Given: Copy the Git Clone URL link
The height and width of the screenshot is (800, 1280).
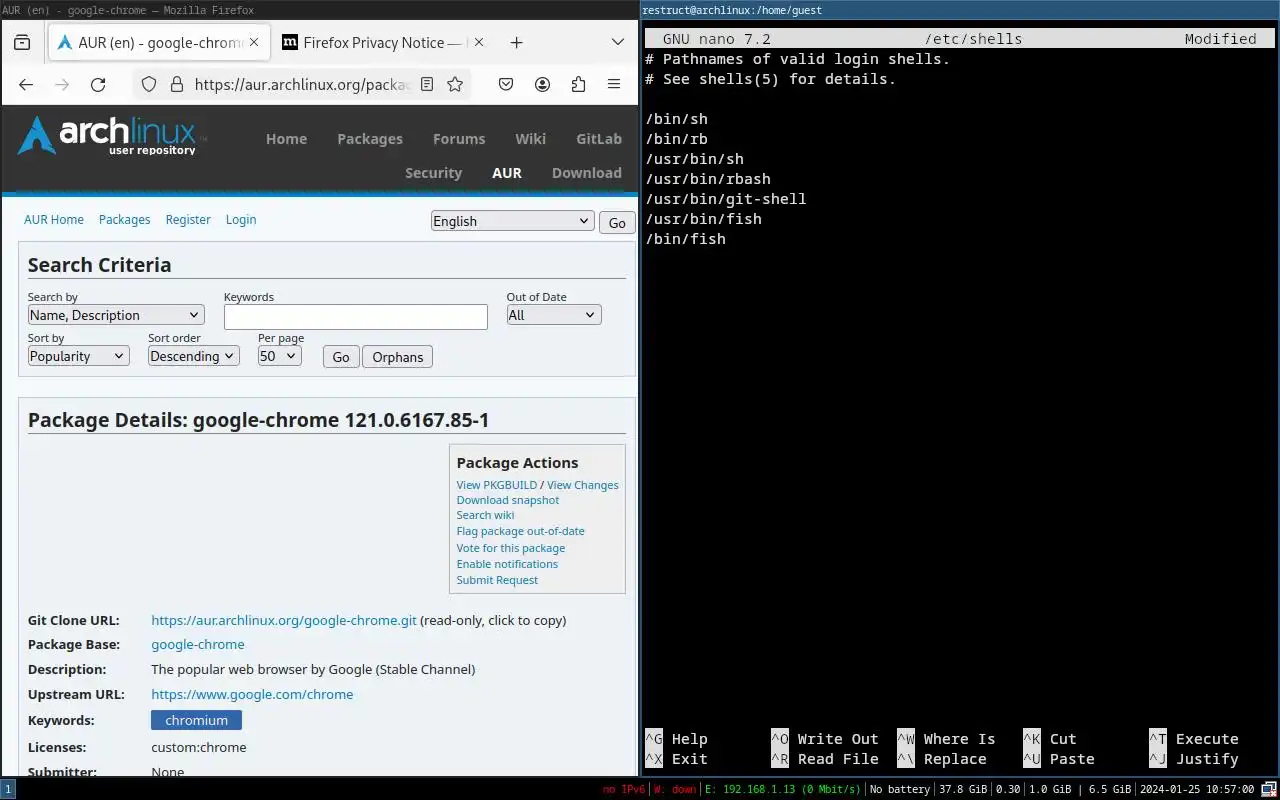Looking at the screenshot, I should click(x=284, y=620).
